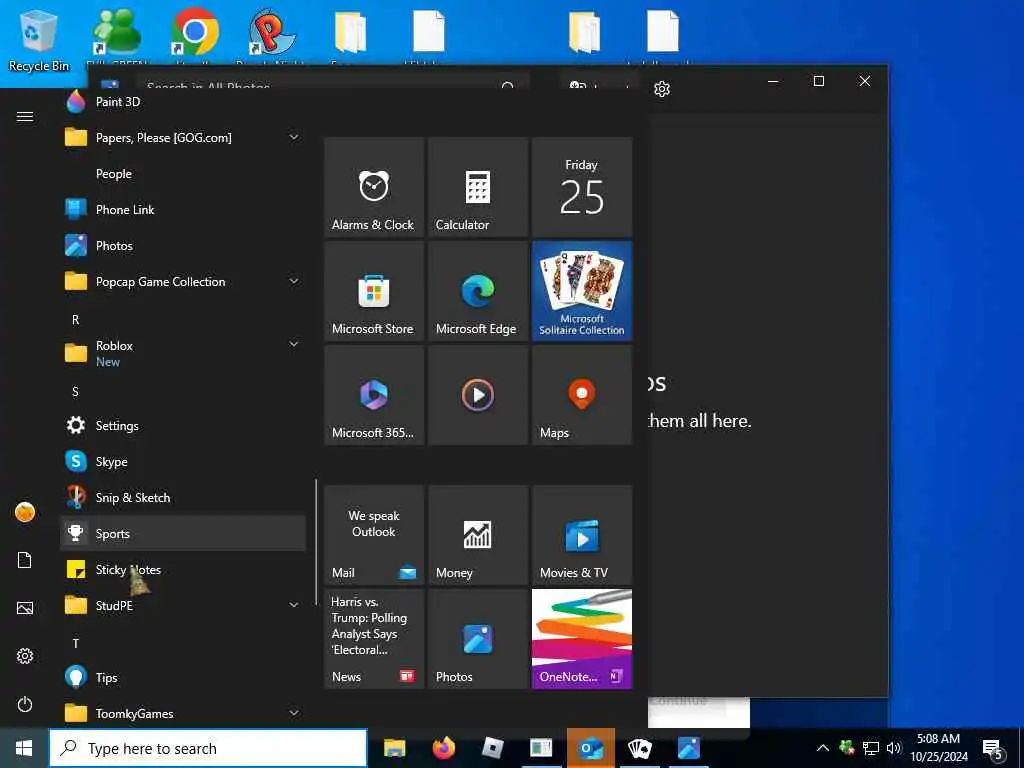Open the Mail tile
This screenshot has width=1024, height=768.
coord(374,535)
